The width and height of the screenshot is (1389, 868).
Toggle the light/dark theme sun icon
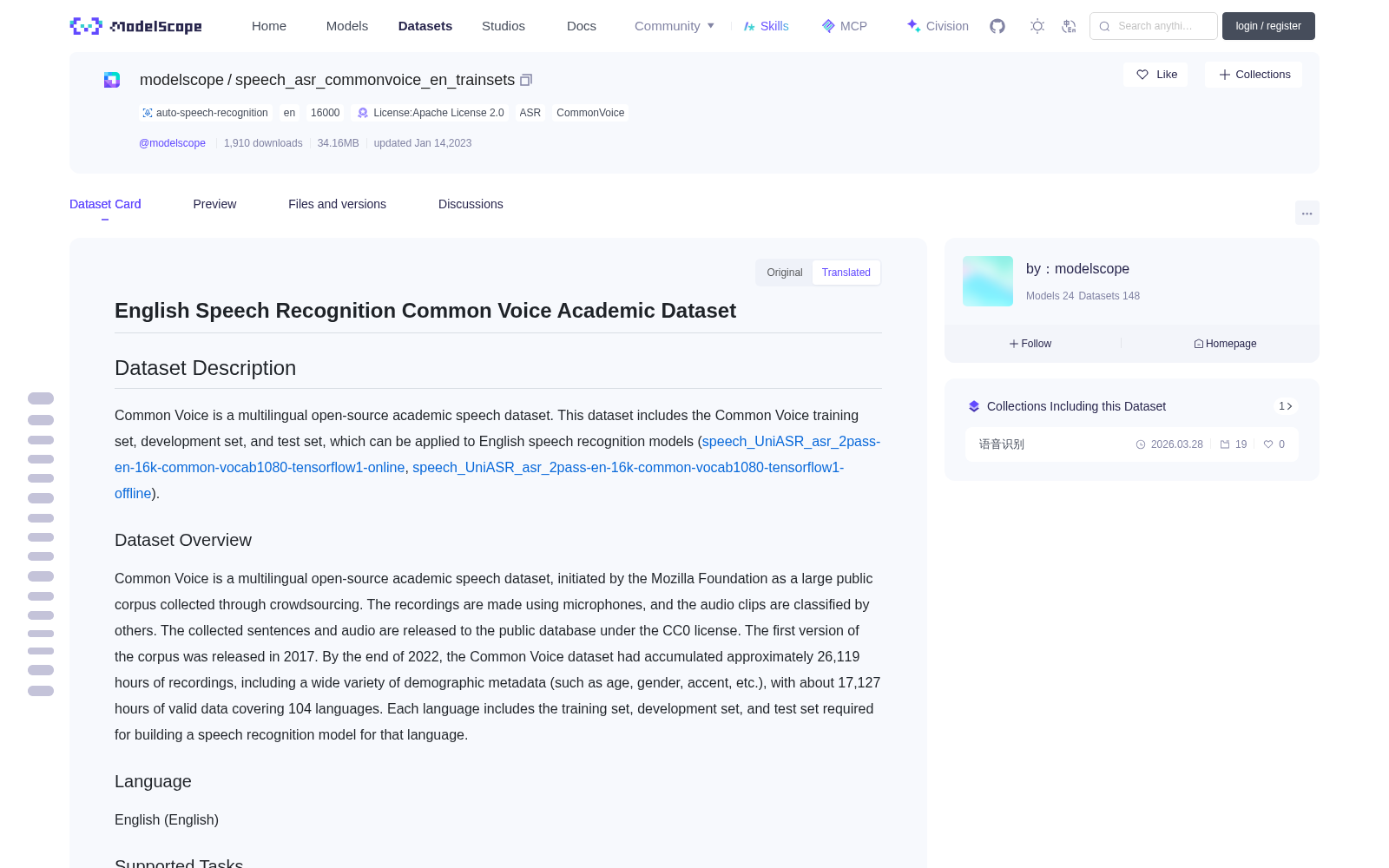pos(1037,26)
